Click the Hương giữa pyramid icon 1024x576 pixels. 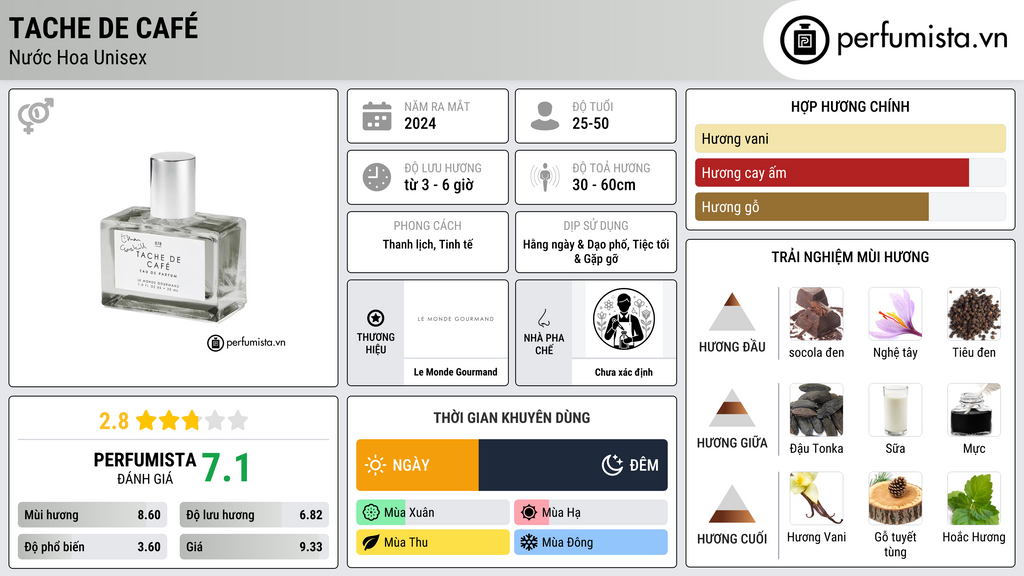click(x=732, y=408)
